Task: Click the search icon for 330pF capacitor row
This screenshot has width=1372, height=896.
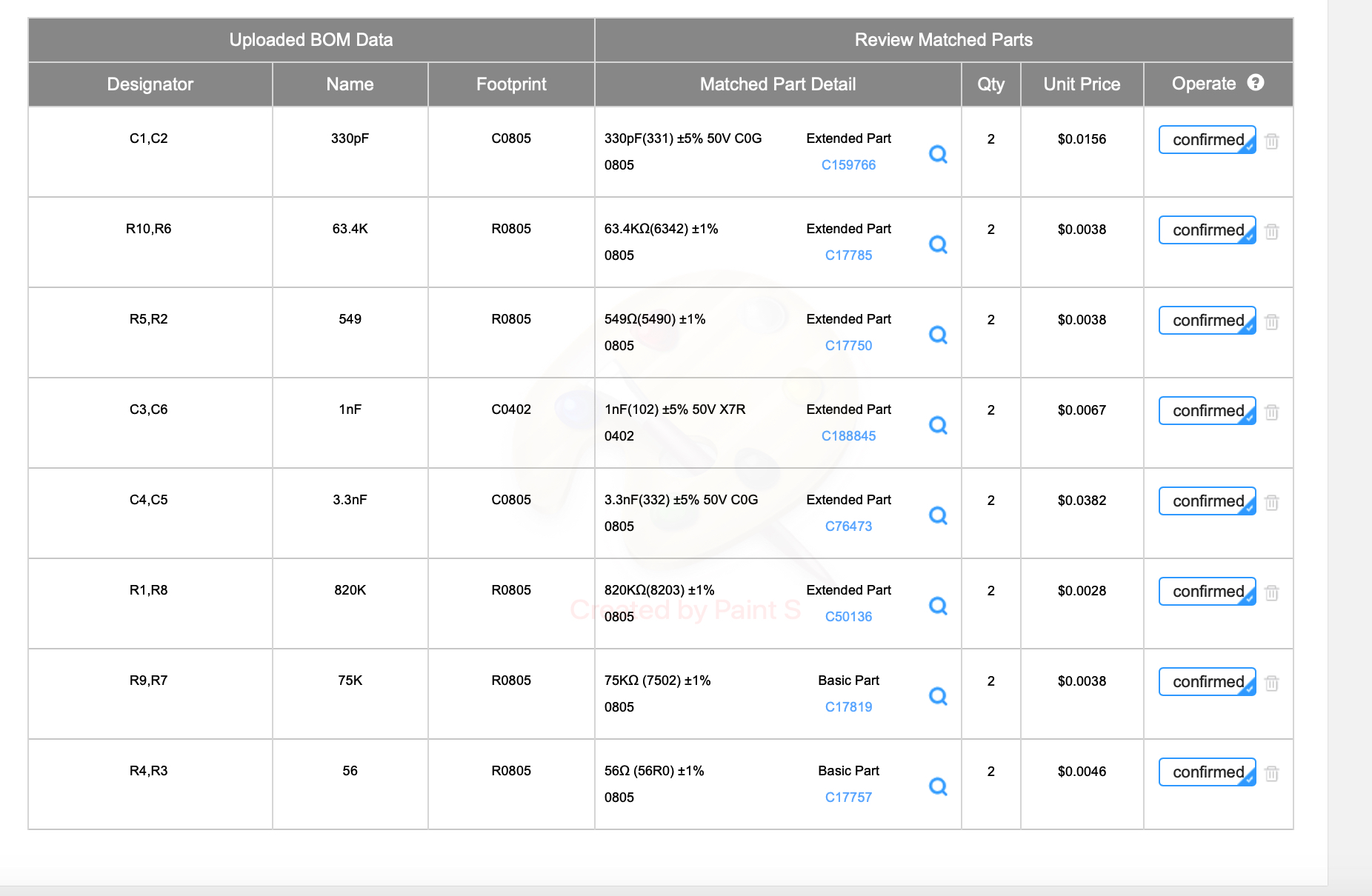Action: pos(938,154)
